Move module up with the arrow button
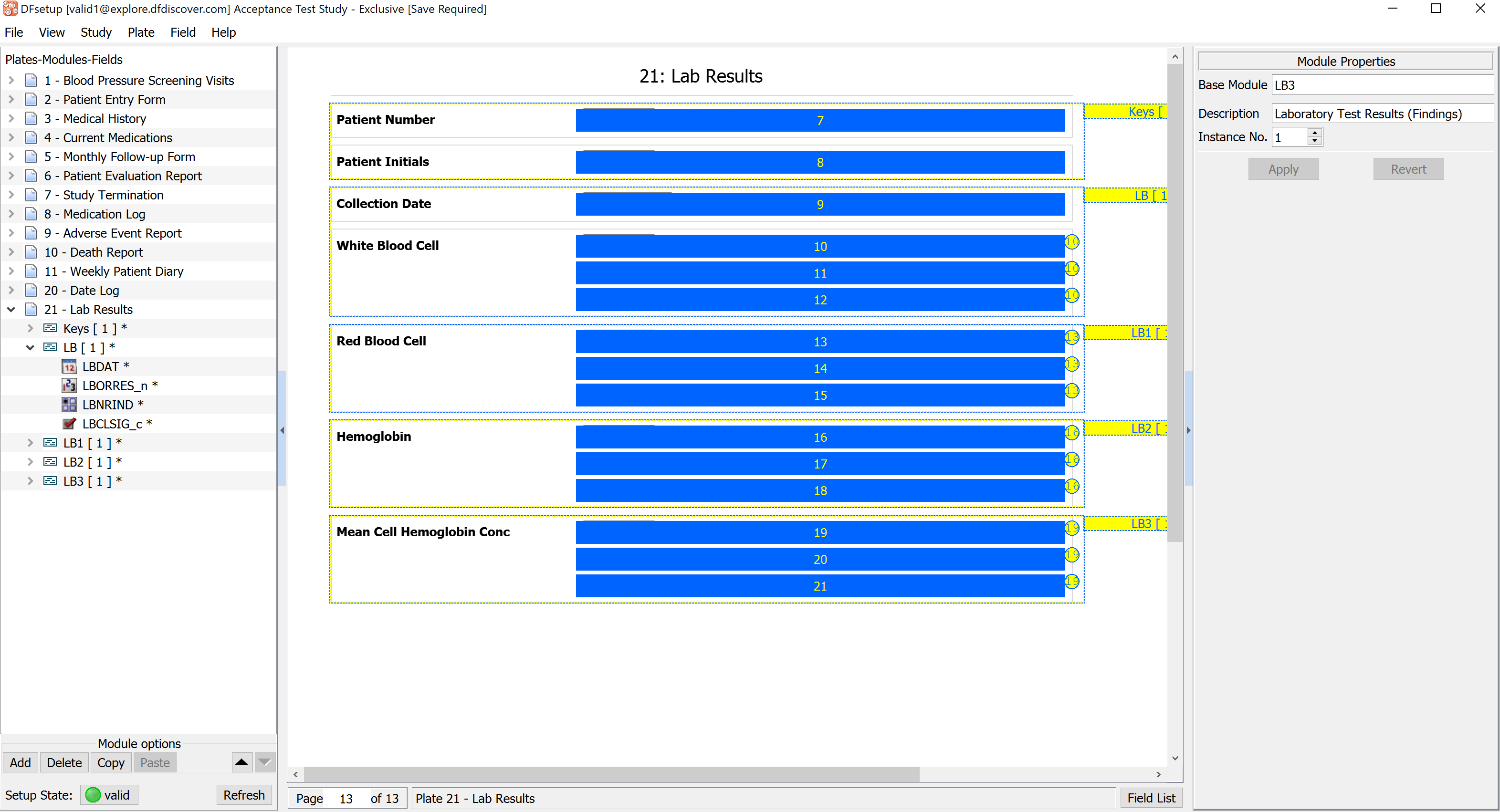This screenshot has height=812, width=1500. [241, 762]
